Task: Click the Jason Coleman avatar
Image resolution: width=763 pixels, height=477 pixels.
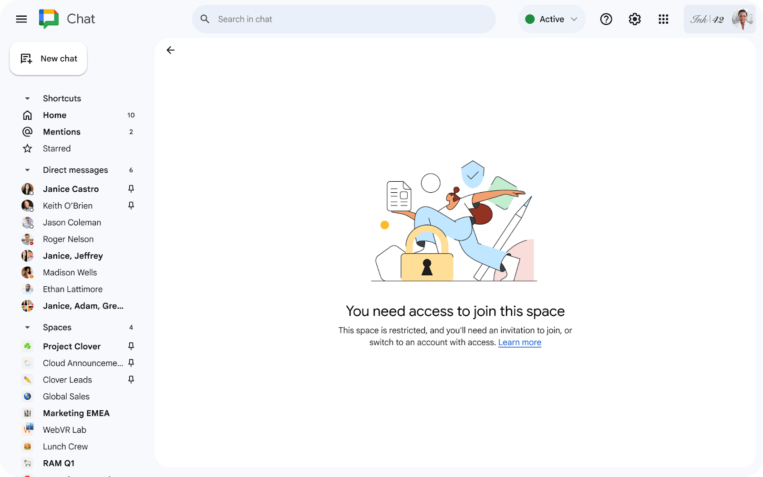Action: tap(28, 222)
